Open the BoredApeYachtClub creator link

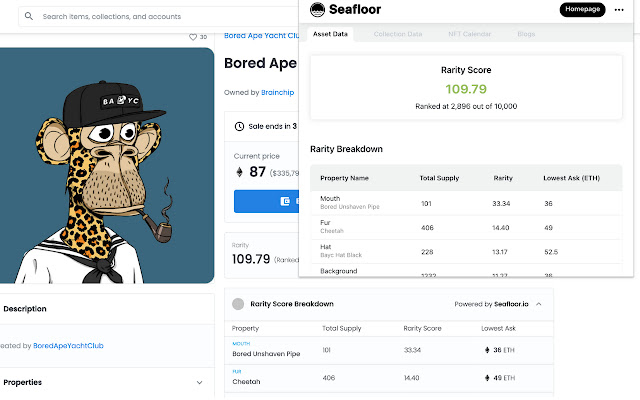click(68, 346)
